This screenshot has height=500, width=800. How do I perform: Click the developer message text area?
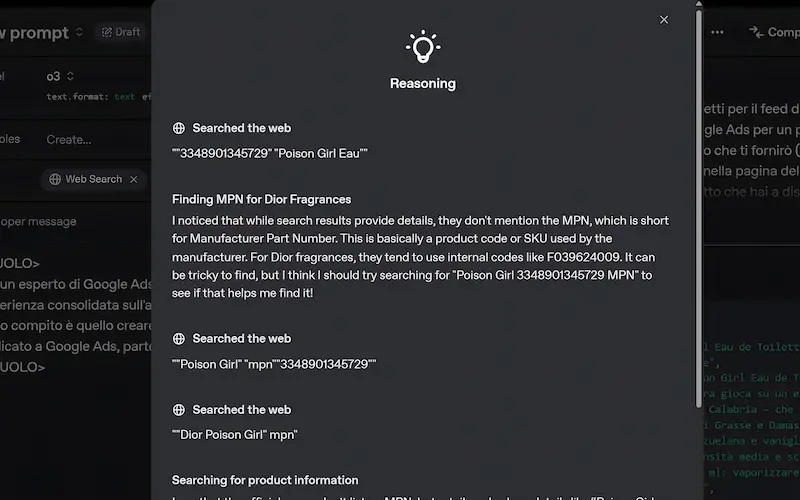[x=77, y=314]
